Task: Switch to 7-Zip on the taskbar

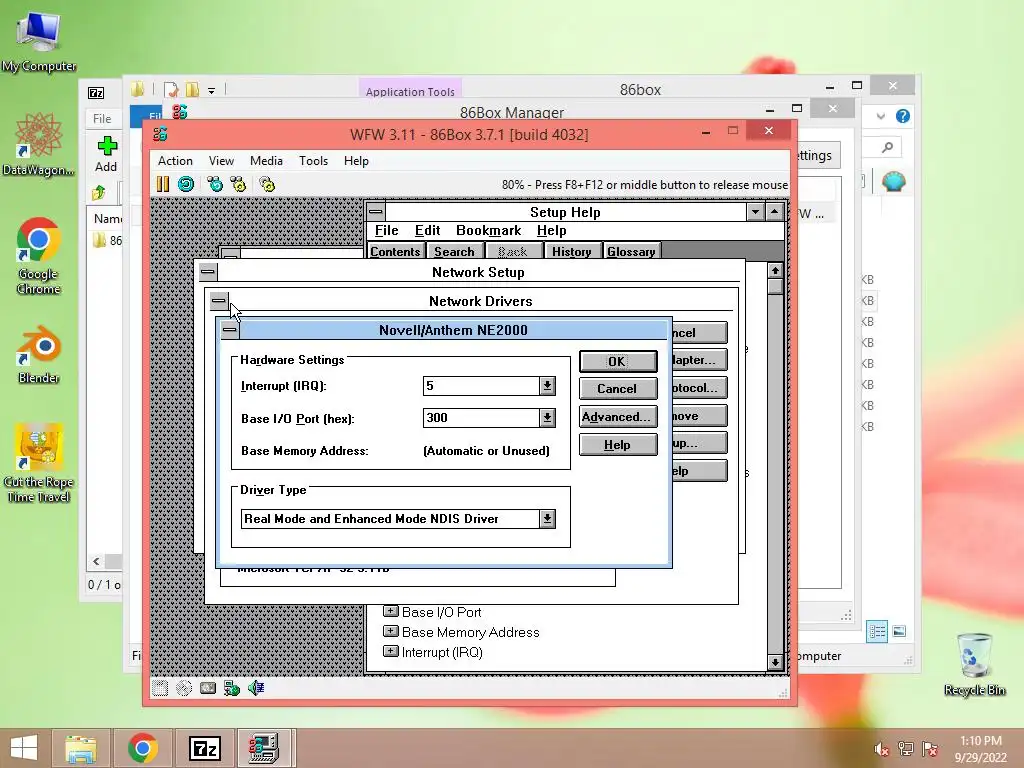Action: (204, 748)
